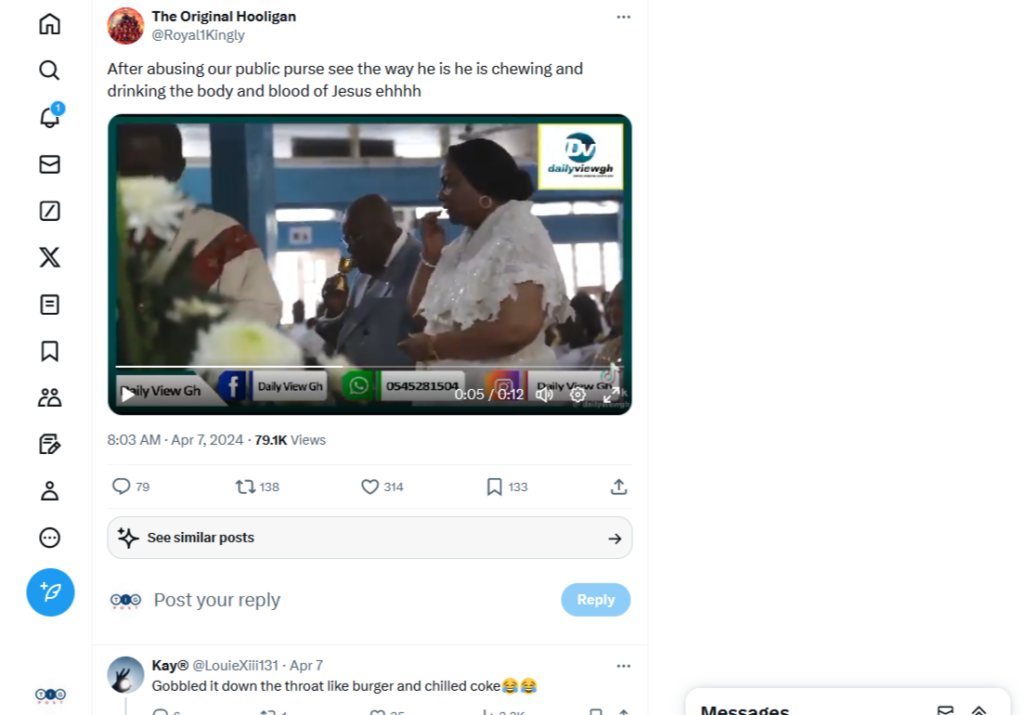Mute the video speaker icon
The image size is (1024, 715).
[544, 394]
